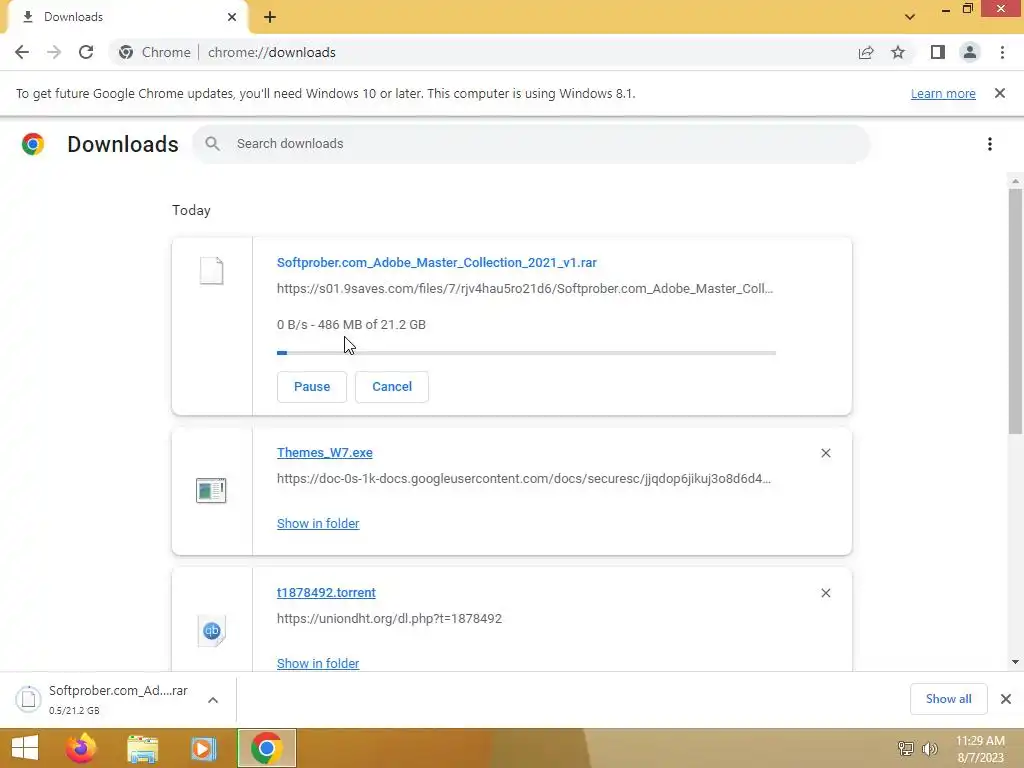1024x768 pixels.
Task: Remove Themes_W7.exe from the list
Action: (825, 453)
